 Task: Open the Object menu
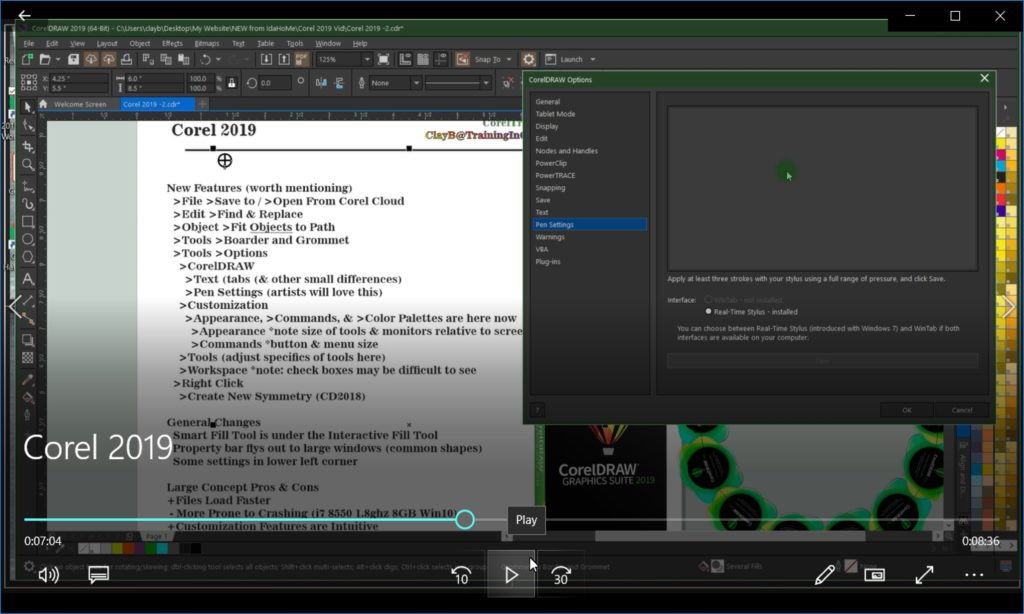(x=140, y=43)
